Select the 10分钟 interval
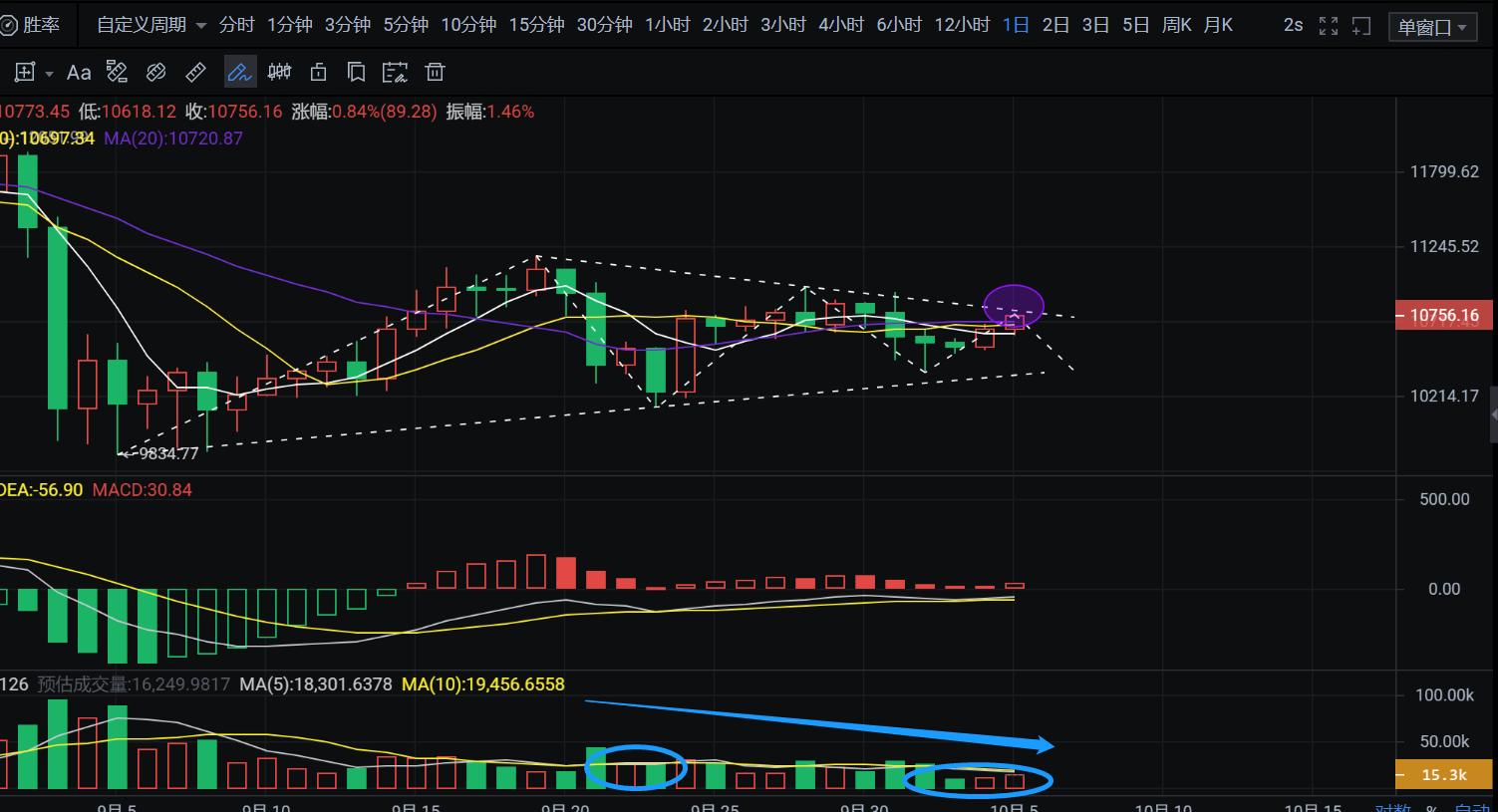Image resolution: width=1498 pixels, height=812 pixels. click(x=469, y=25)
